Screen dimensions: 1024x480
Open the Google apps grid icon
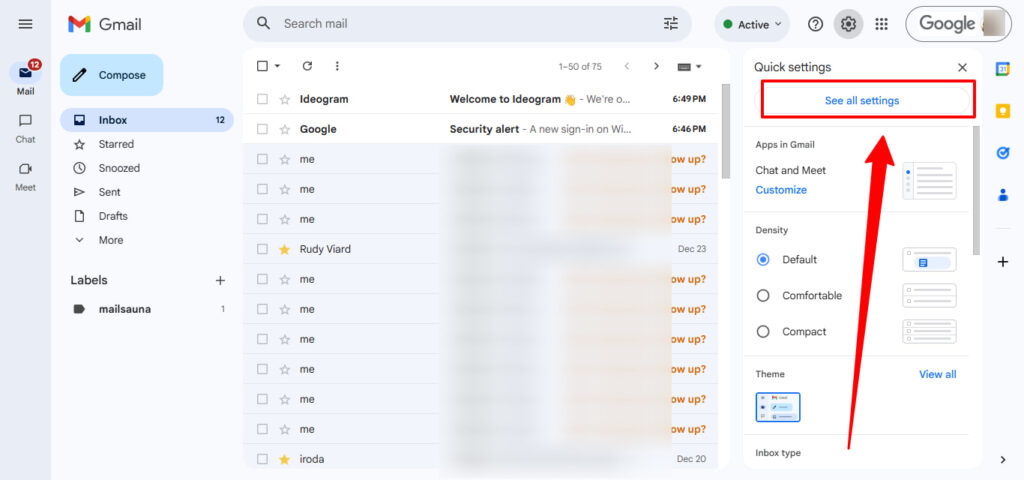pos(881,24)
